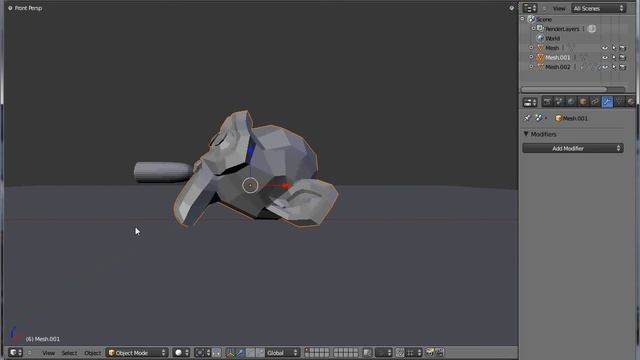Screen dimensions: 640x360
Task: Select the scale manipulator icon in header
Action: (x=260, y=353)
